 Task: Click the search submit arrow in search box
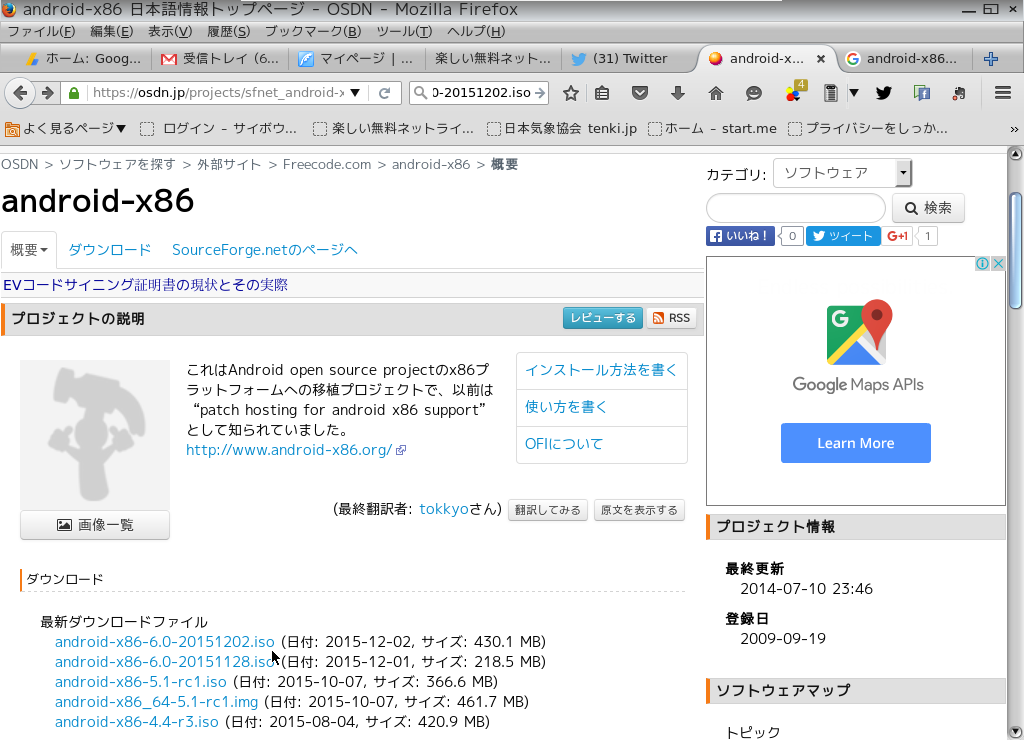pos(539,93)
